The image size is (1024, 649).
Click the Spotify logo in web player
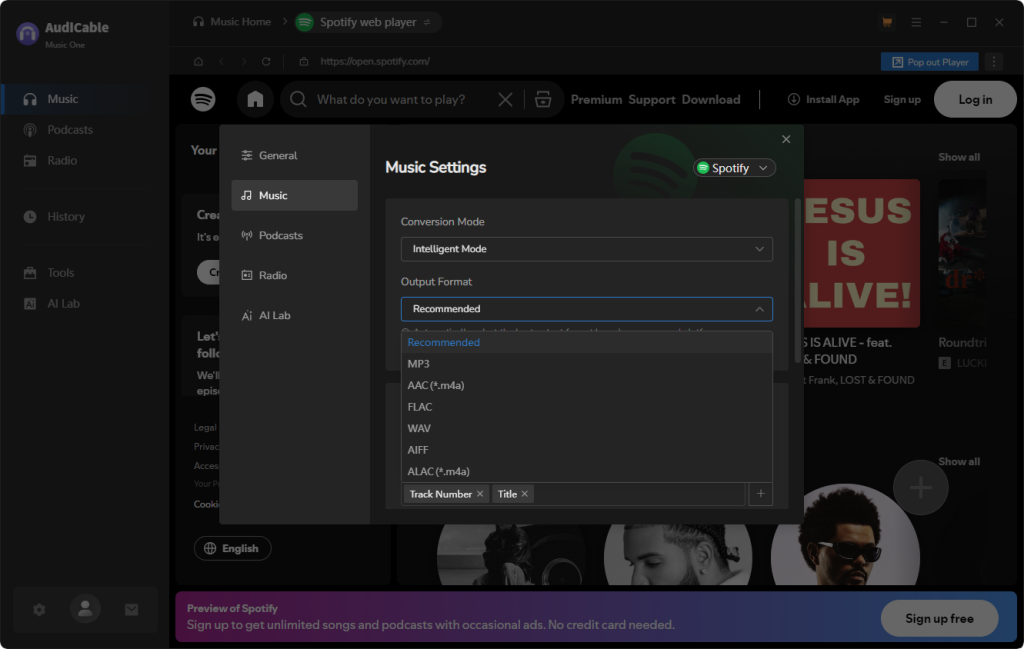click(x=203, y=99)
